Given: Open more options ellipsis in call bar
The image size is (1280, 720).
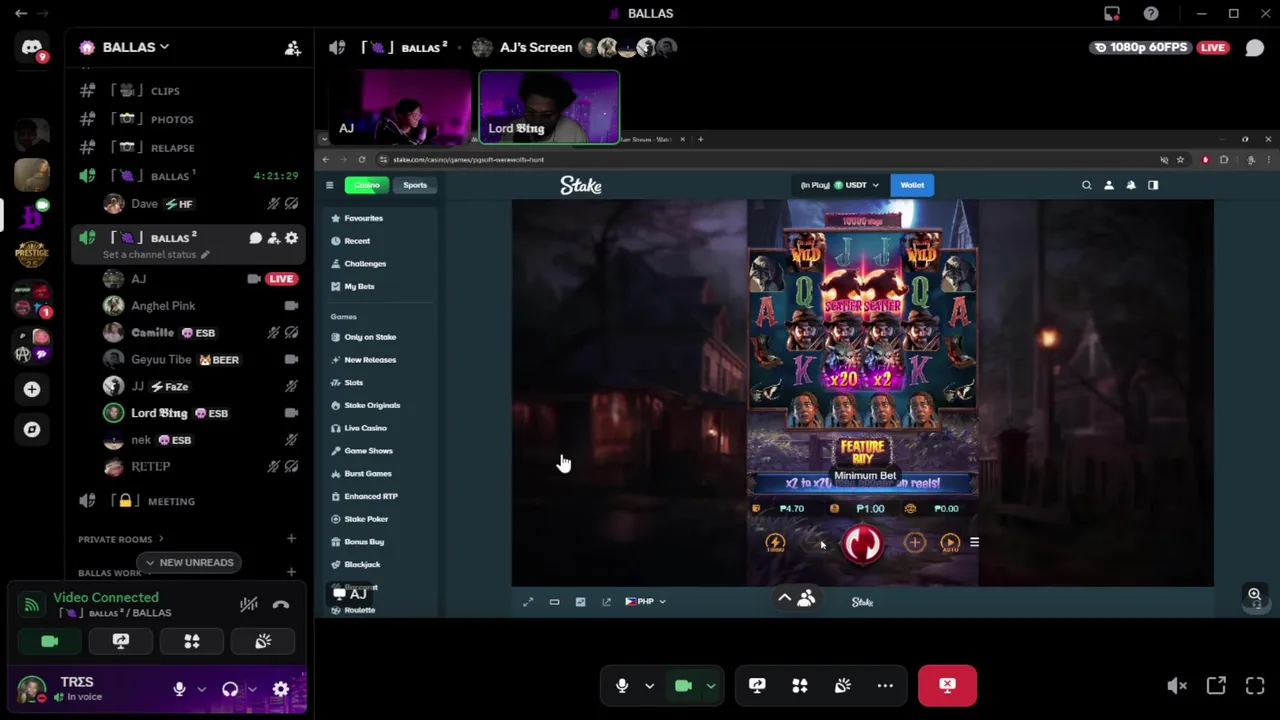Looking at the screenshot, I should [x=885, y=686].
